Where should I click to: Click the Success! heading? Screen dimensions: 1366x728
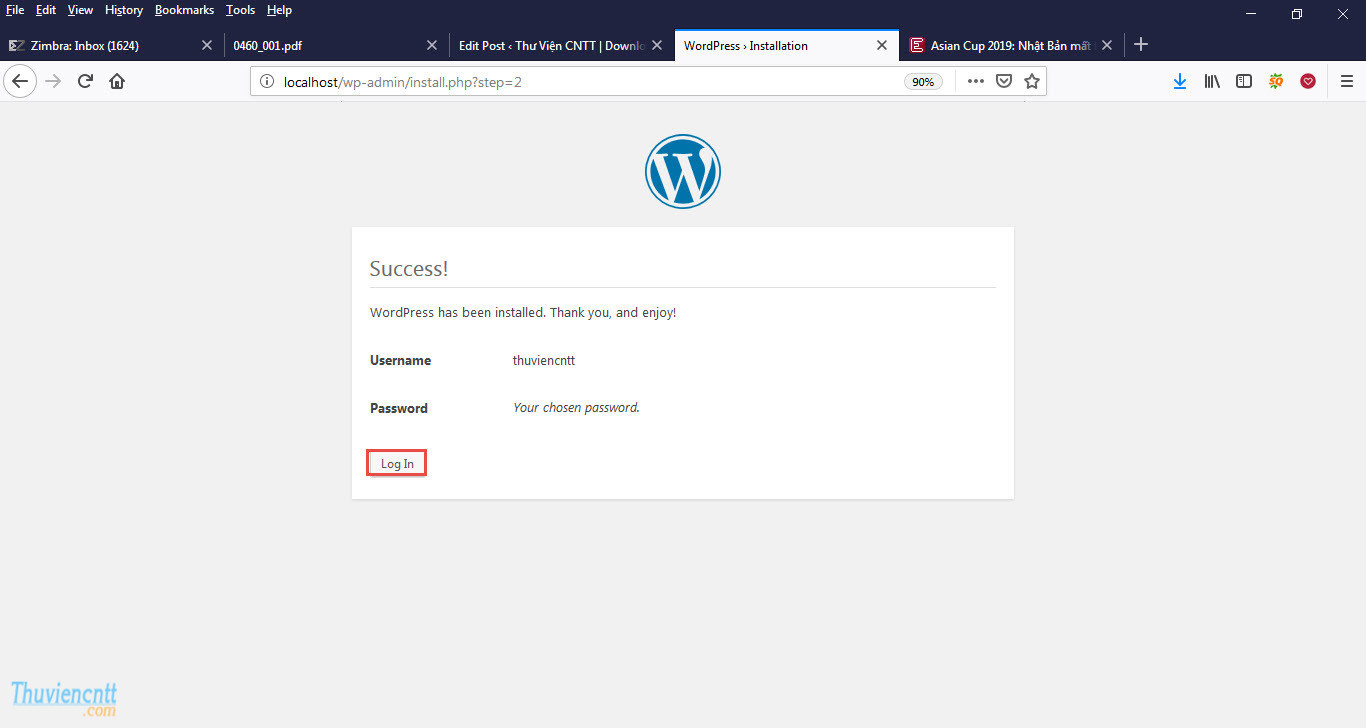tap(409, 268)
